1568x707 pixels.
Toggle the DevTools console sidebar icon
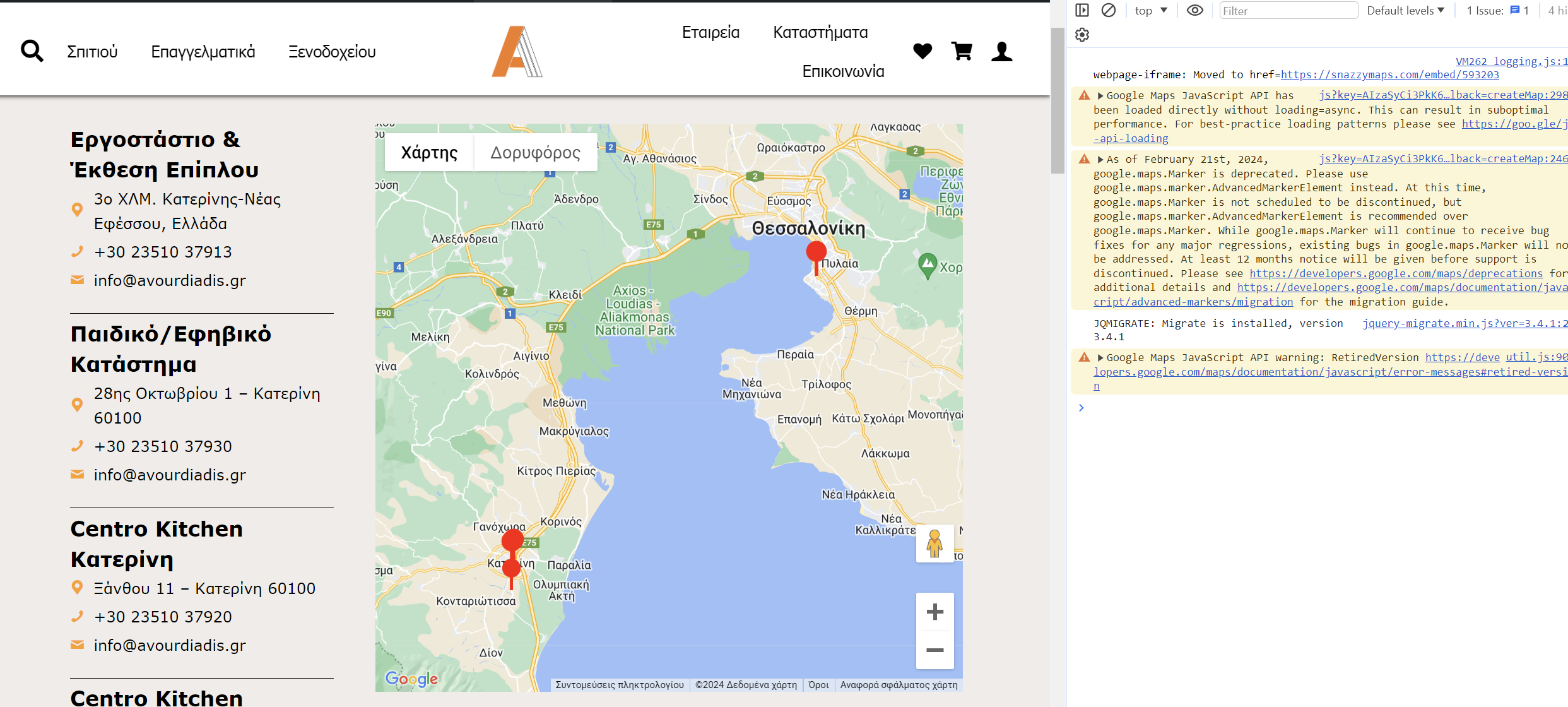(x=1082, y=10)
